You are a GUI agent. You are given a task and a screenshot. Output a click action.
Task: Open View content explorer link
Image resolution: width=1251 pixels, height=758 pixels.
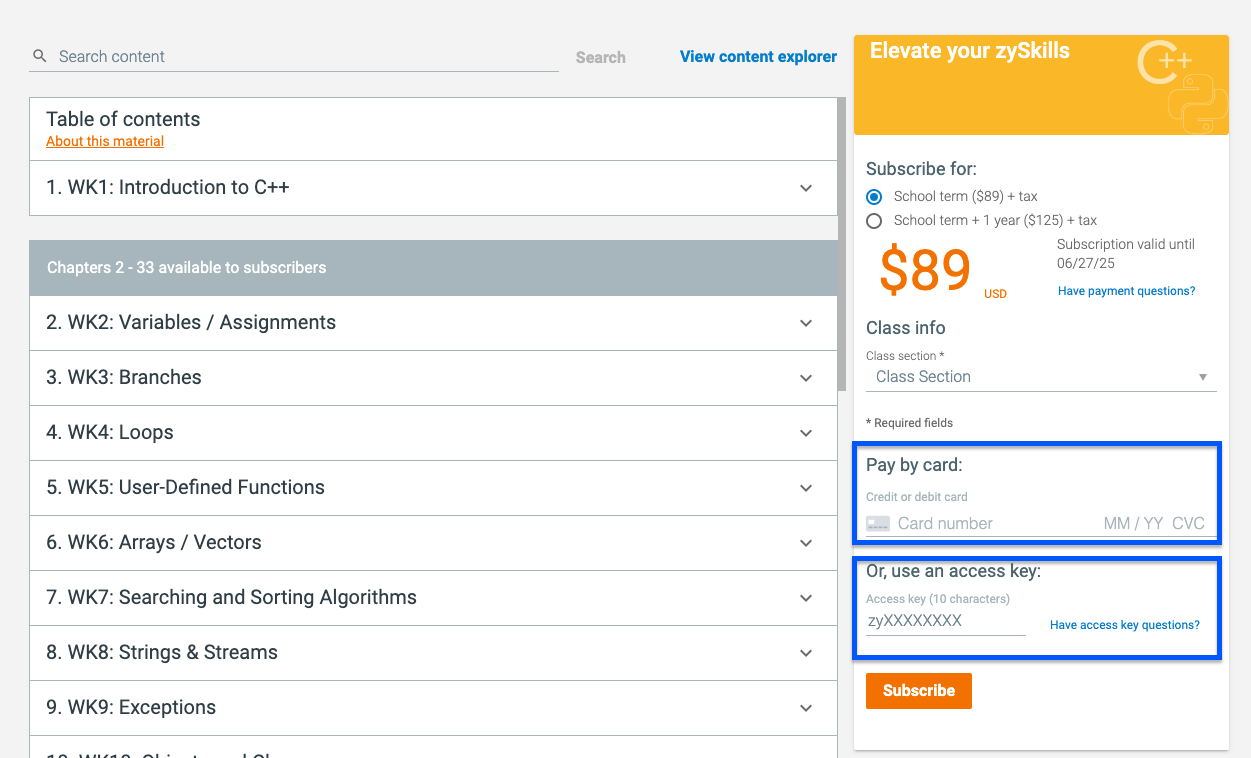coord(758,57)
